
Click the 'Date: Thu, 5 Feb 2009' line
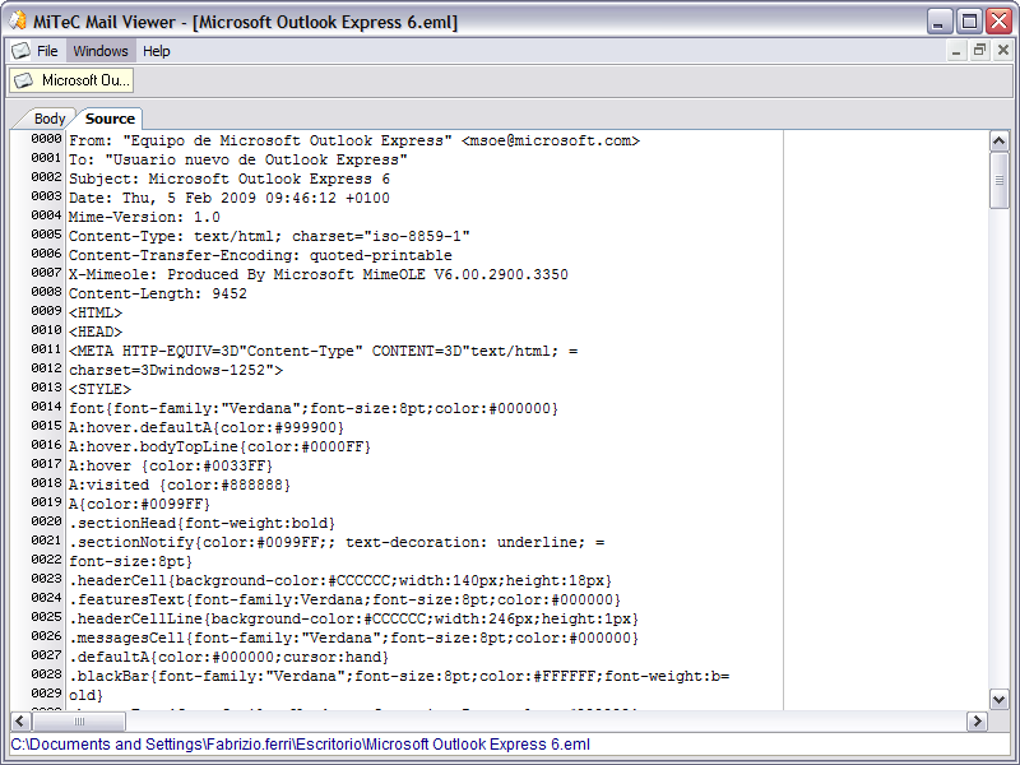(x=230, y=198)
